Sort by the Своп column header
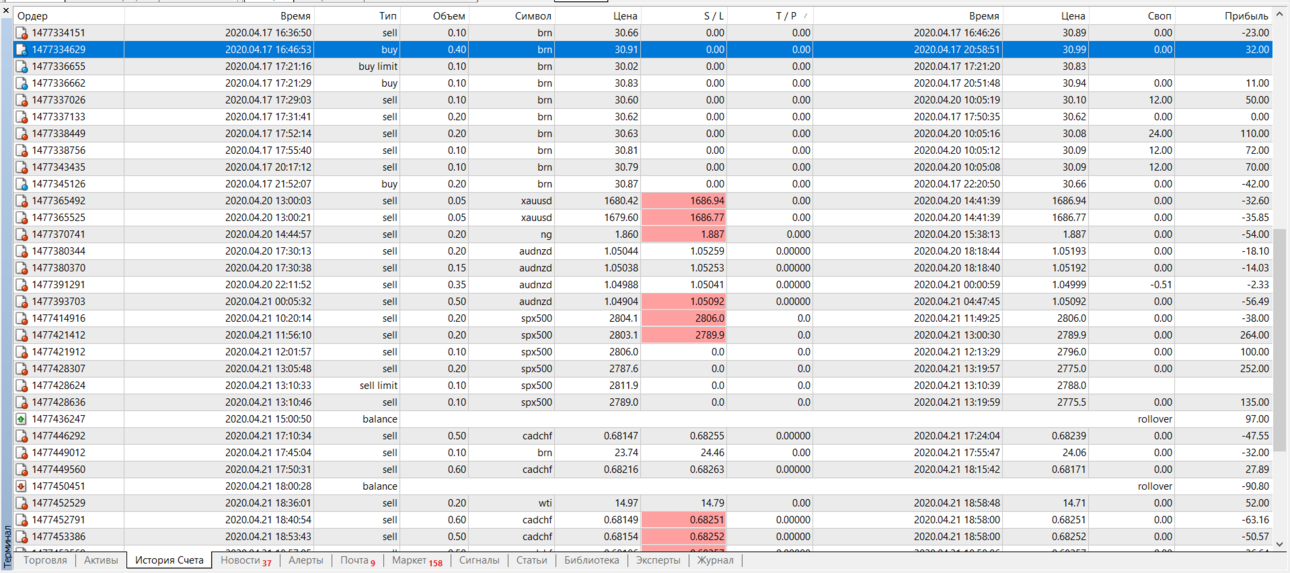This screenshot has height=573, width=1290. click(1132, 16)
